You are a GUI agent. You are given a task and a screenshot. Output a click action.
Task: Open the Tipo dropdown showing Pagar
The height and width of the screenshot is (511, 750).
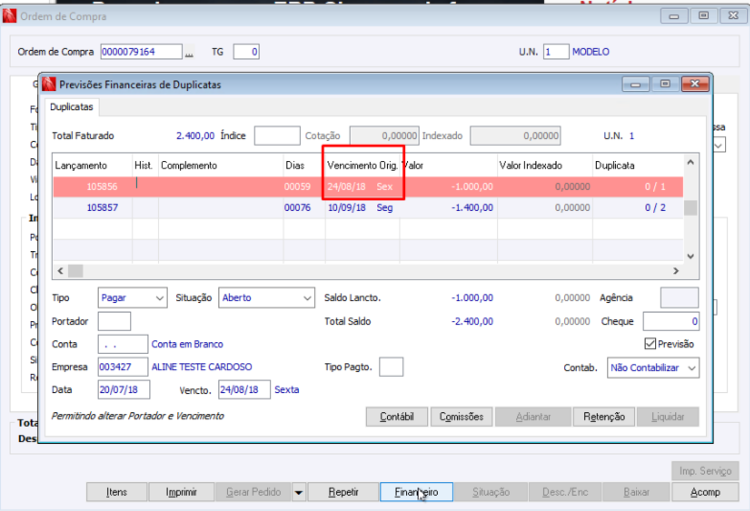pyautogui.click(x=132, y=298)
